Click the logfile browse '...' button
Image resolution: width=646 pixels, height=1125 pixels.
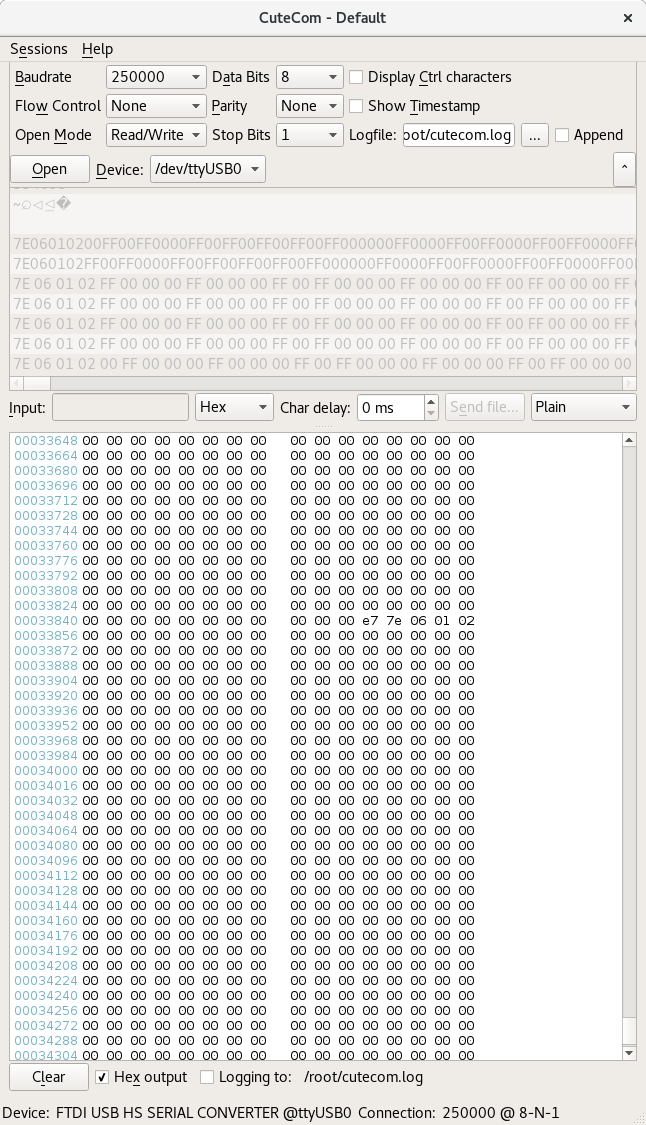[534, 135]
